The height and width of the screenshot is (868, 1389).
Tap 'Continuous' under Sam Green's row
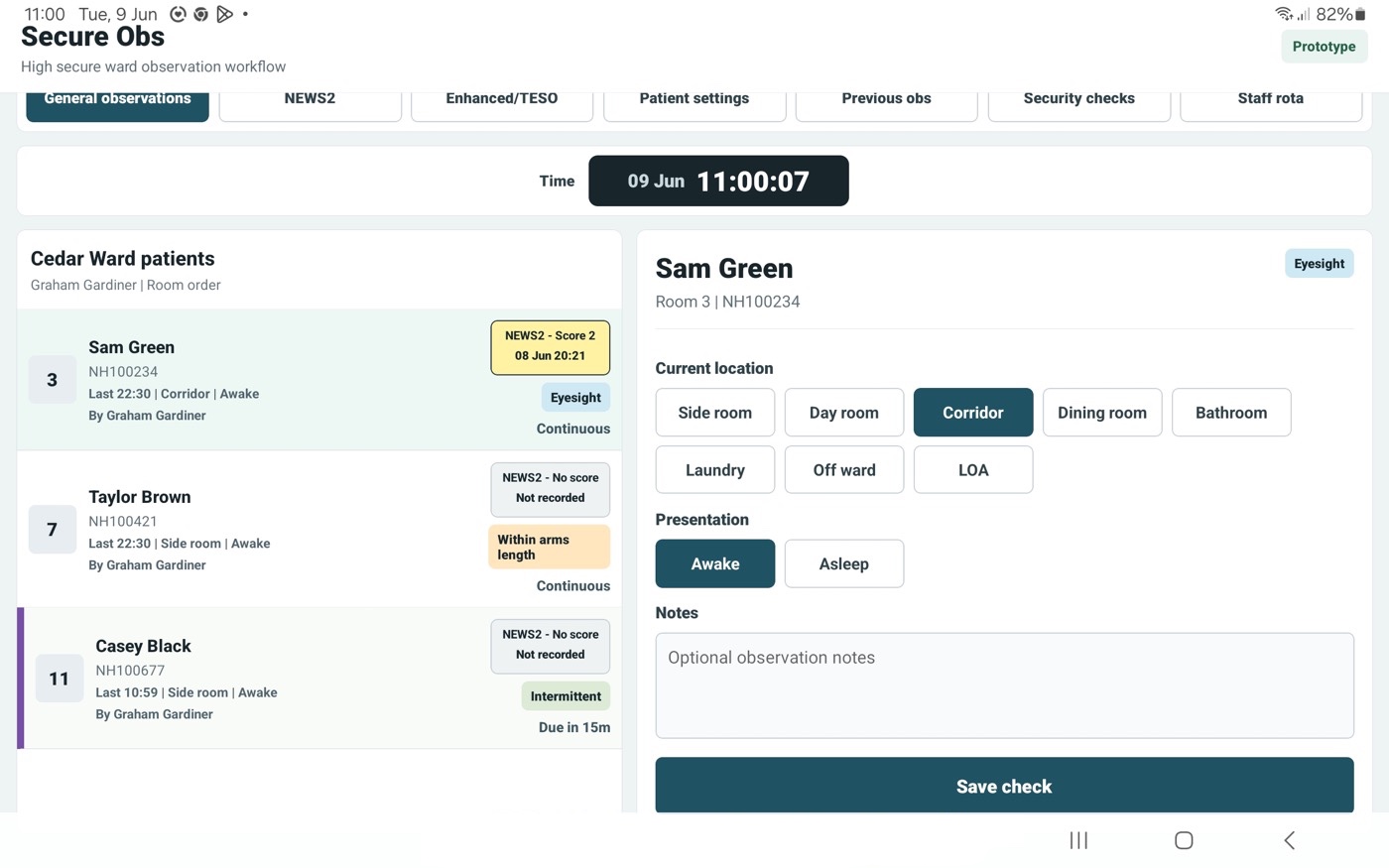573,429
